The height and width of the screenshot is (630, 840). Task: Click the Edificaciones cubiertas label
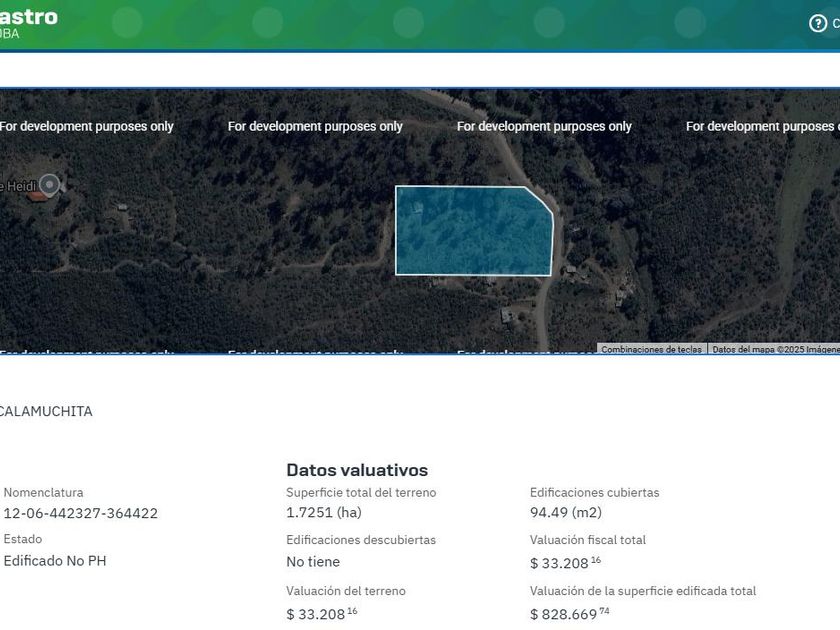coord(594,492)
